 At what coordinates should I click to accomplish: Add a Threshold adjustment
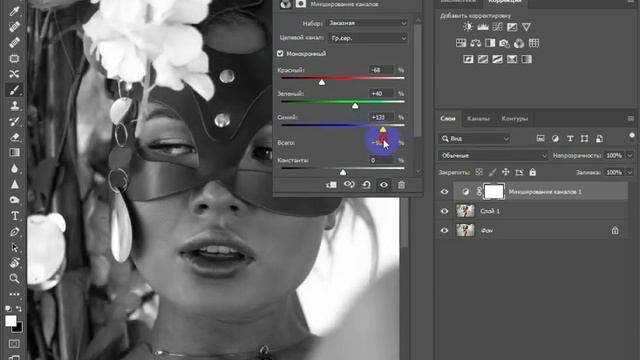coord(497,59)
